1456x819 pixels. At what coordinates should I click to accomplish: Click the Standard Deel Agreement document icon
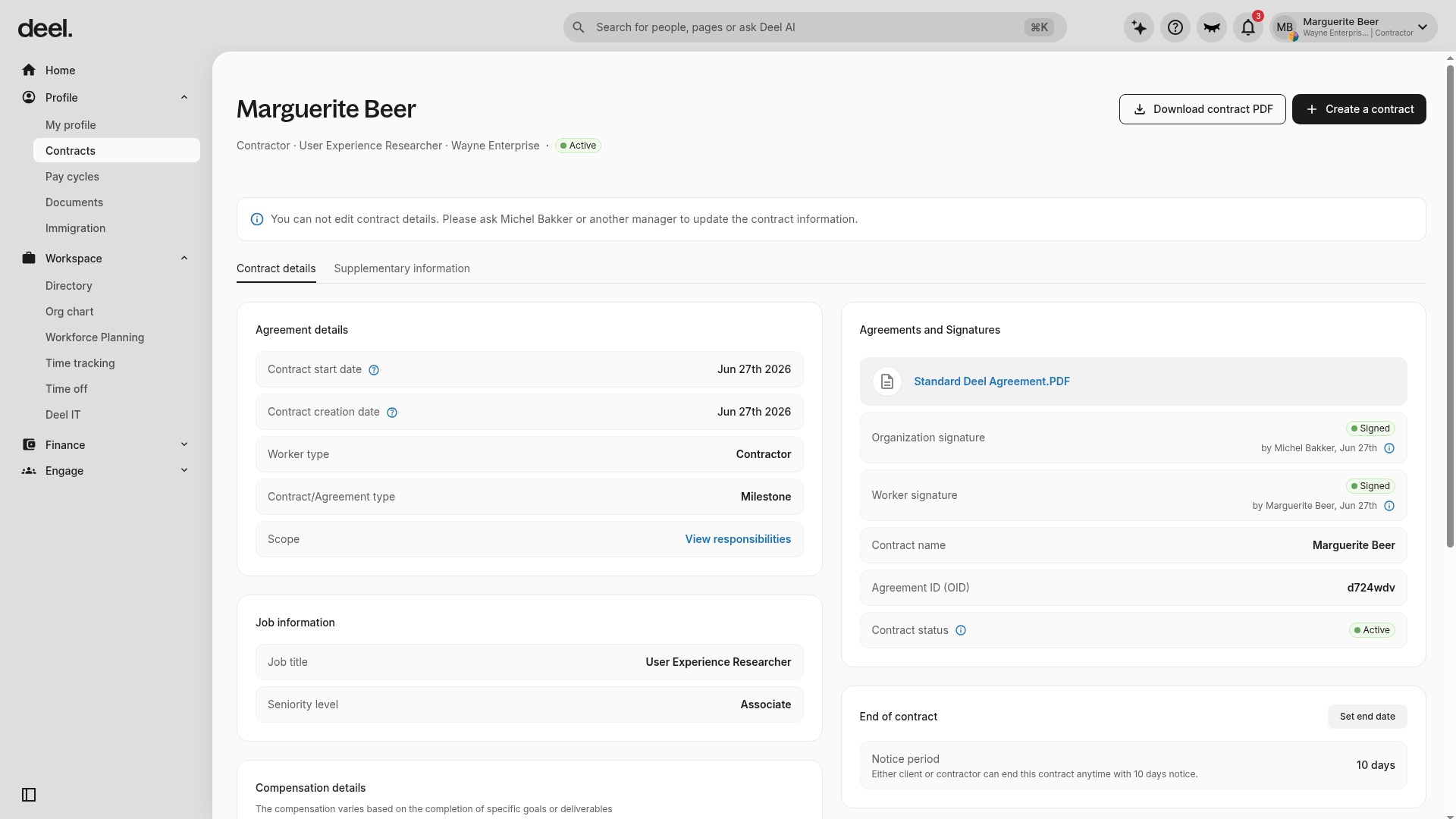click(x=887, y=381)
